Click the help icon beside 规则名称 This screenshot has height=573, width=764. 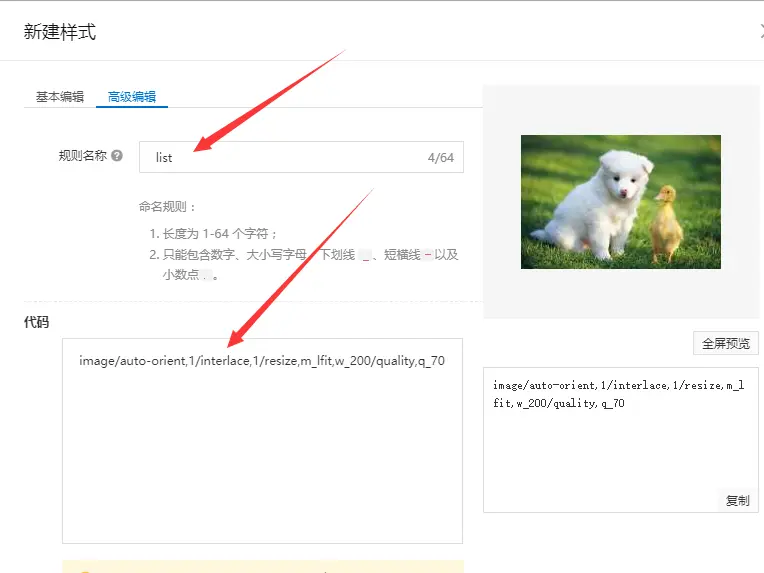tap(117, 156)
